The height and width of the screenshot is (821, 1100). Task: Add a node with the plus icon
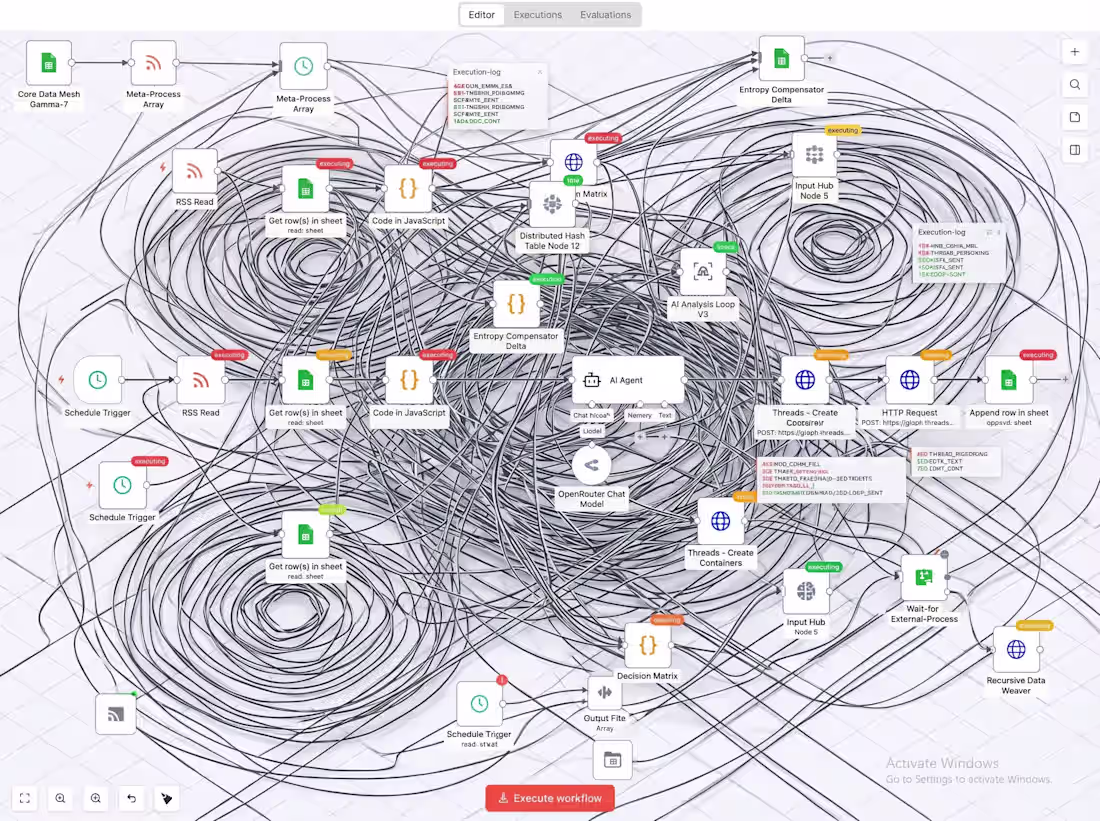pos(1075,52)
